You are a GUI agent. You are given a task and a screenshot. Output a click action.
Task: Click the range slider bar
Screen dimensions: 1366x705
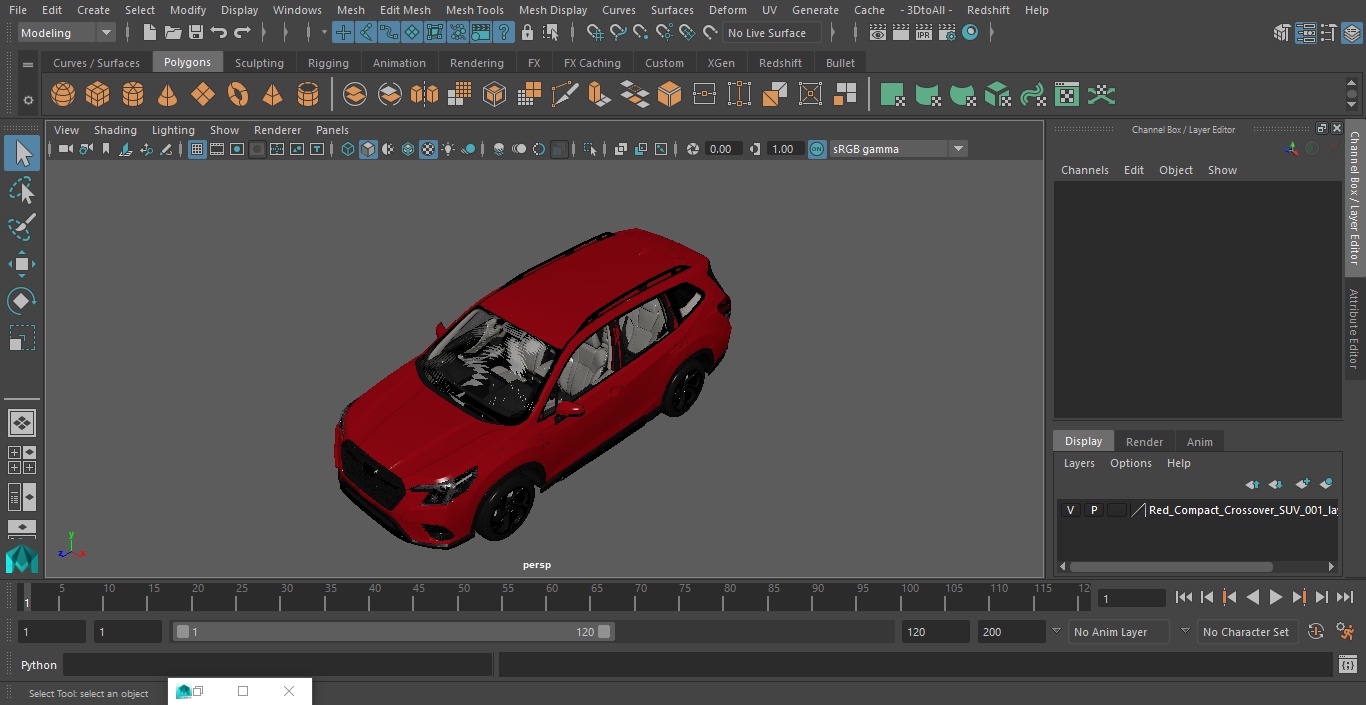point(394,632)
